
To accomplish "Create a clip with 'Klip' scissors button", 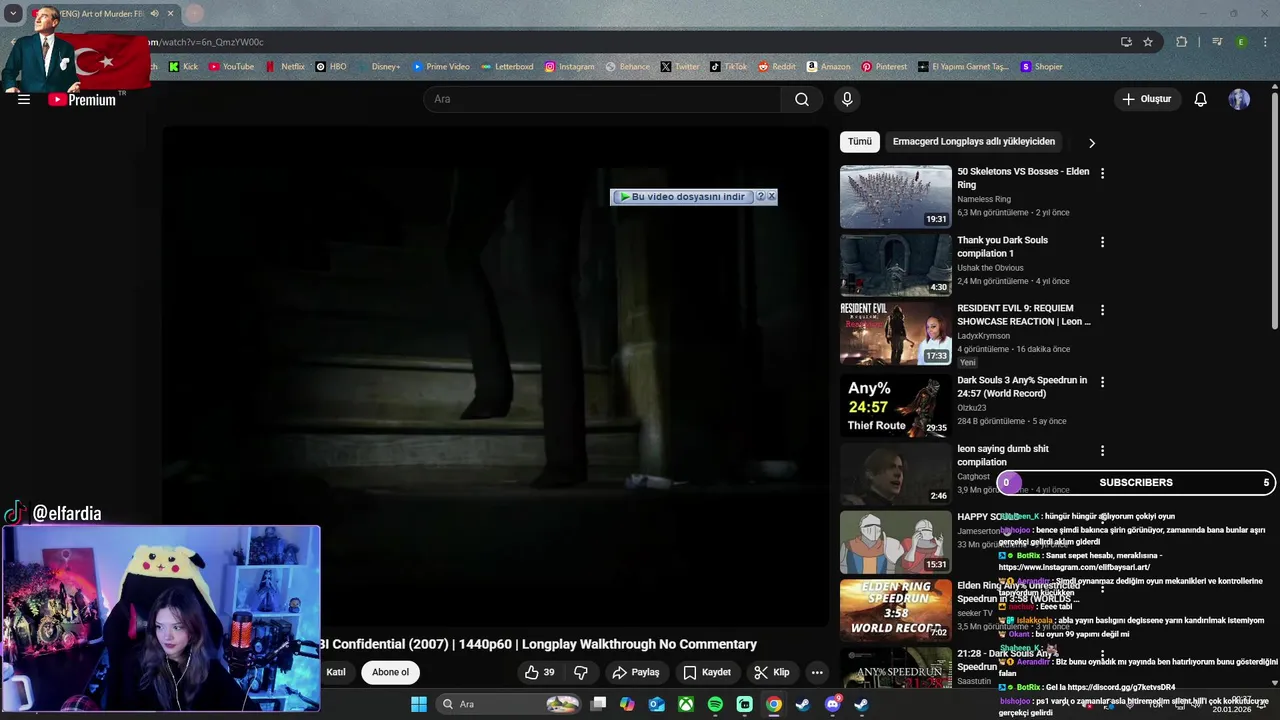I will [772, 672].
